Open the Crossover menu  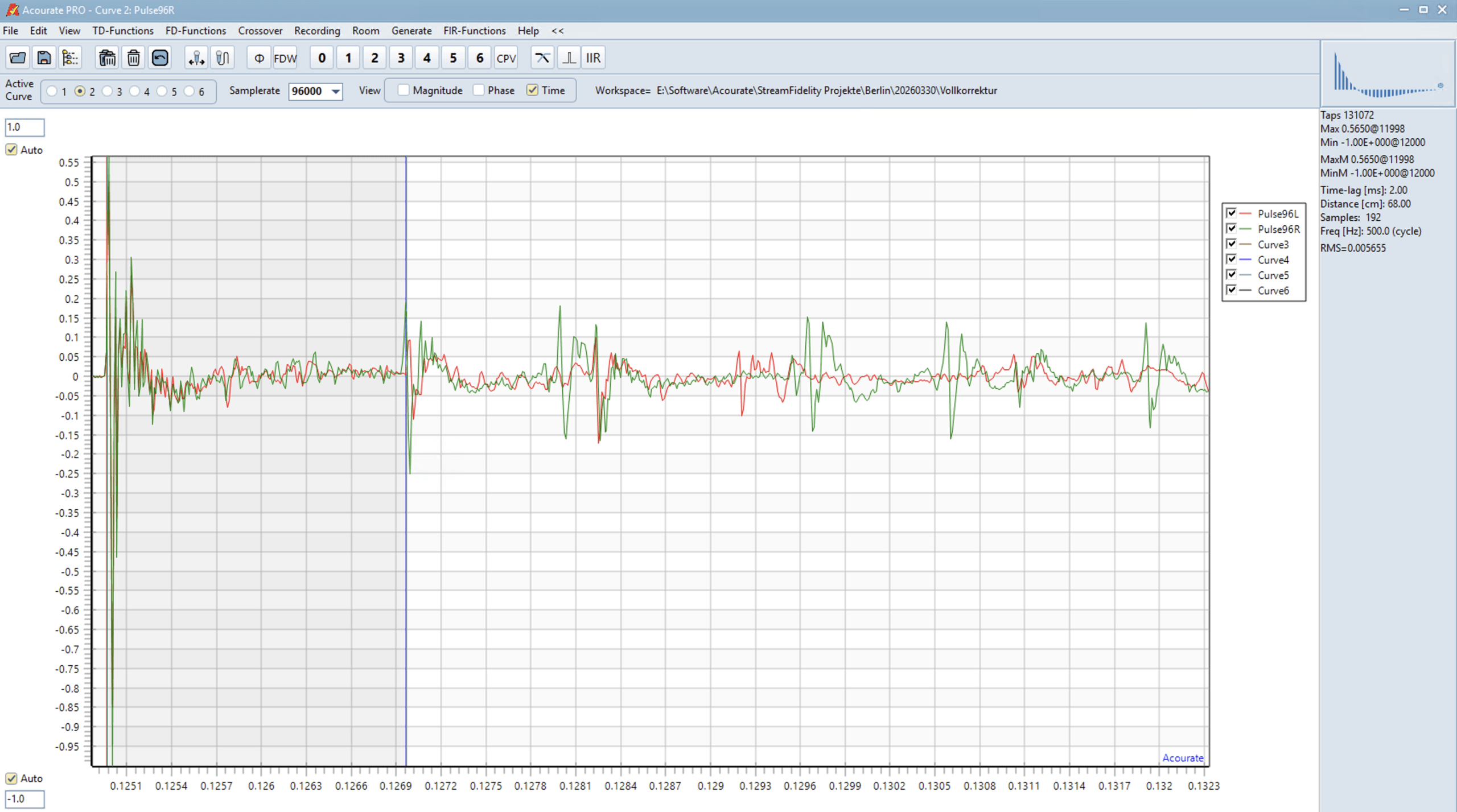pos(260,31)
